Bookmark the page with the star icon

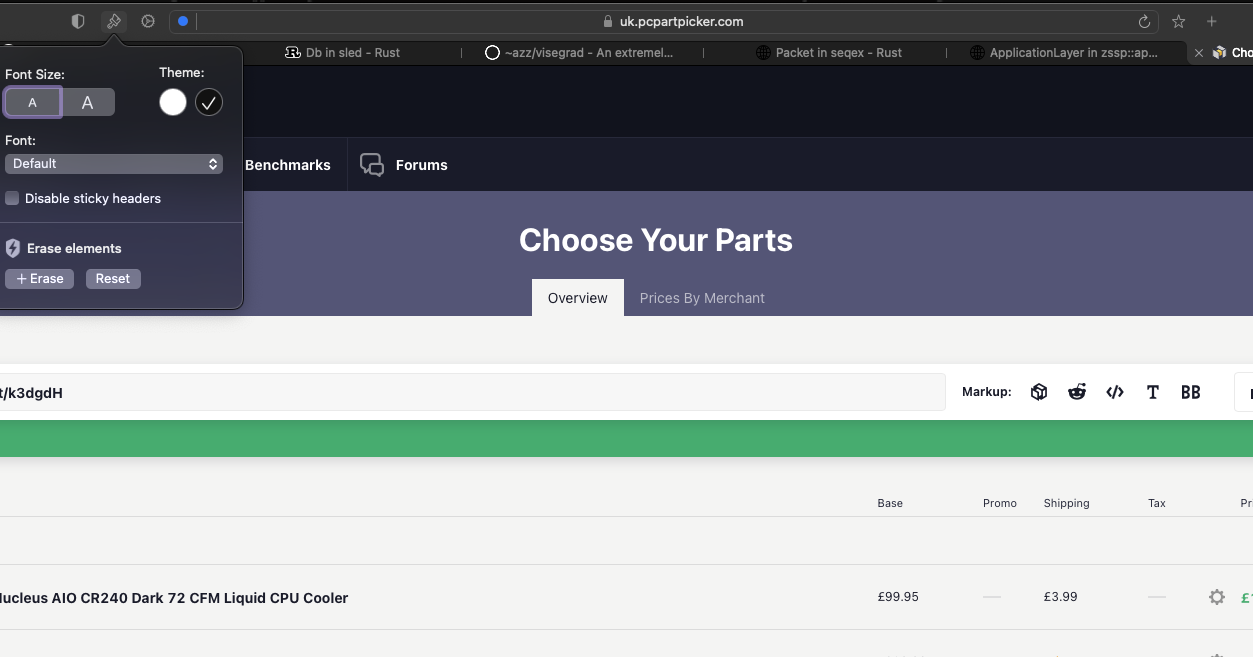click(1179, 22)
